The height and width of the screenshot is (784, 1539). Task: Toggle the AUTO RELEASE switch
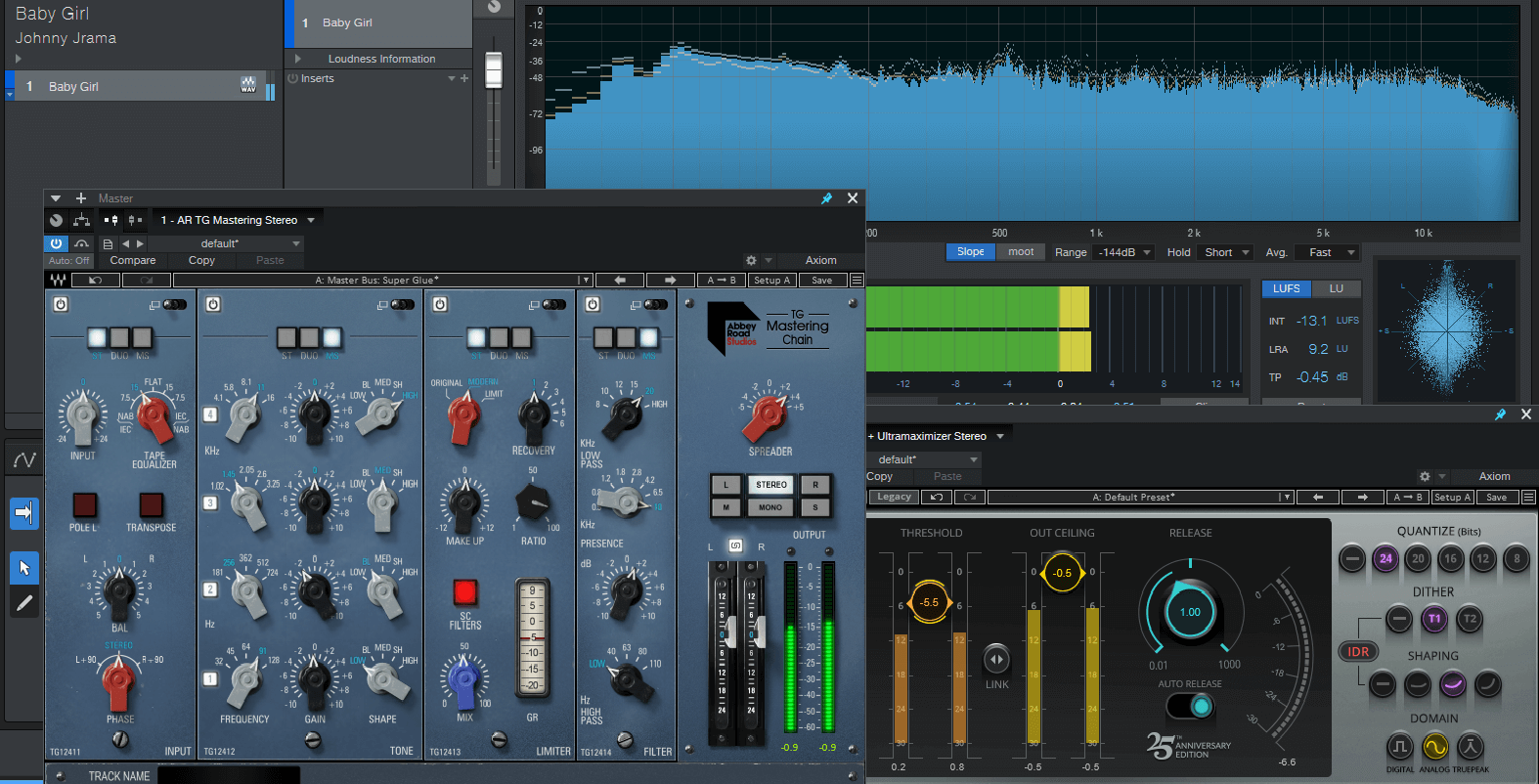1190,706
